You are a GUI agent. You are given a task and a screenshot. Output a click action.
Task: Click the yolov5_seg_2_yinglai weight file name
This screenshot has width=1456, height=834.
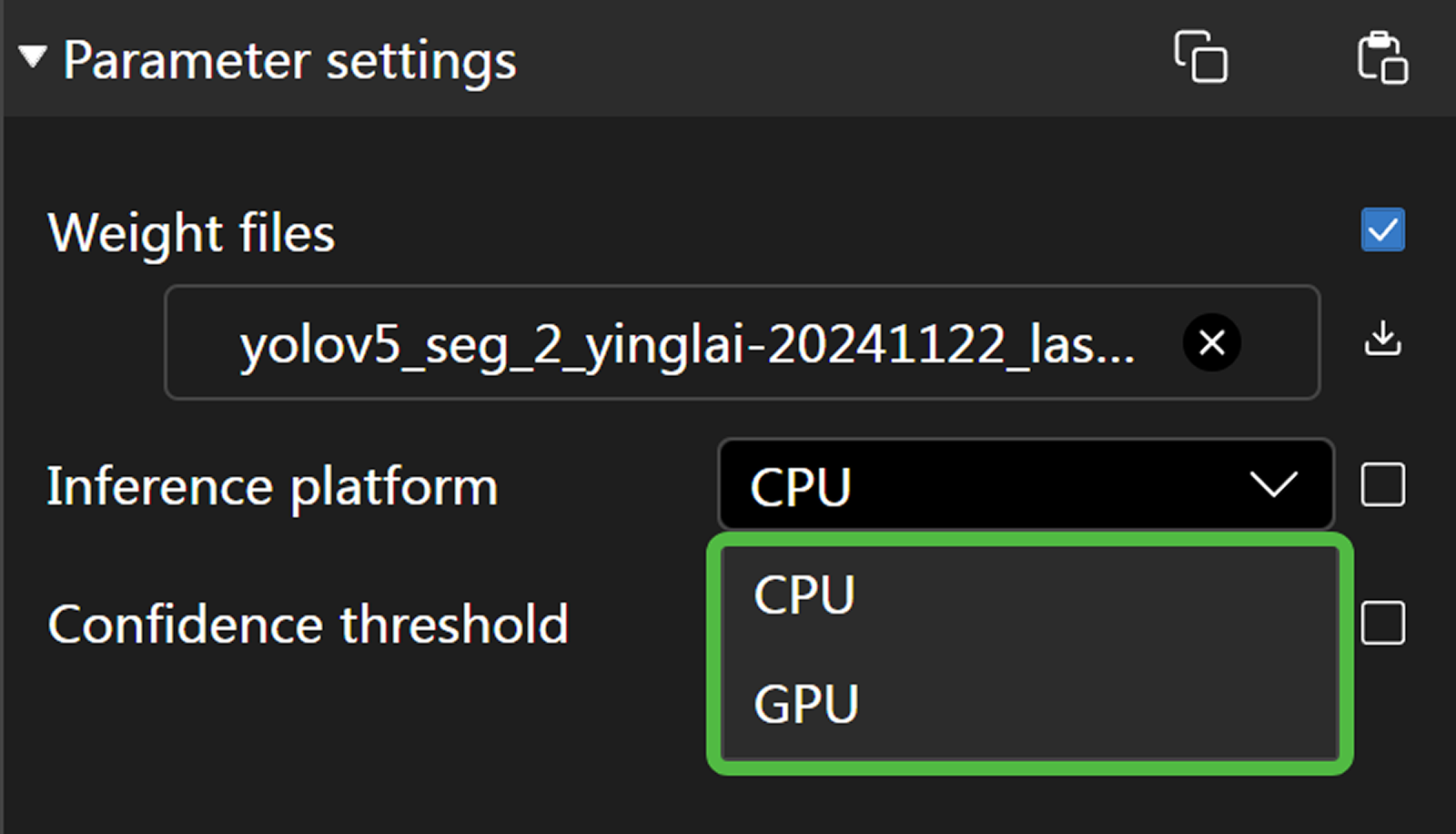tap(687, 345)
